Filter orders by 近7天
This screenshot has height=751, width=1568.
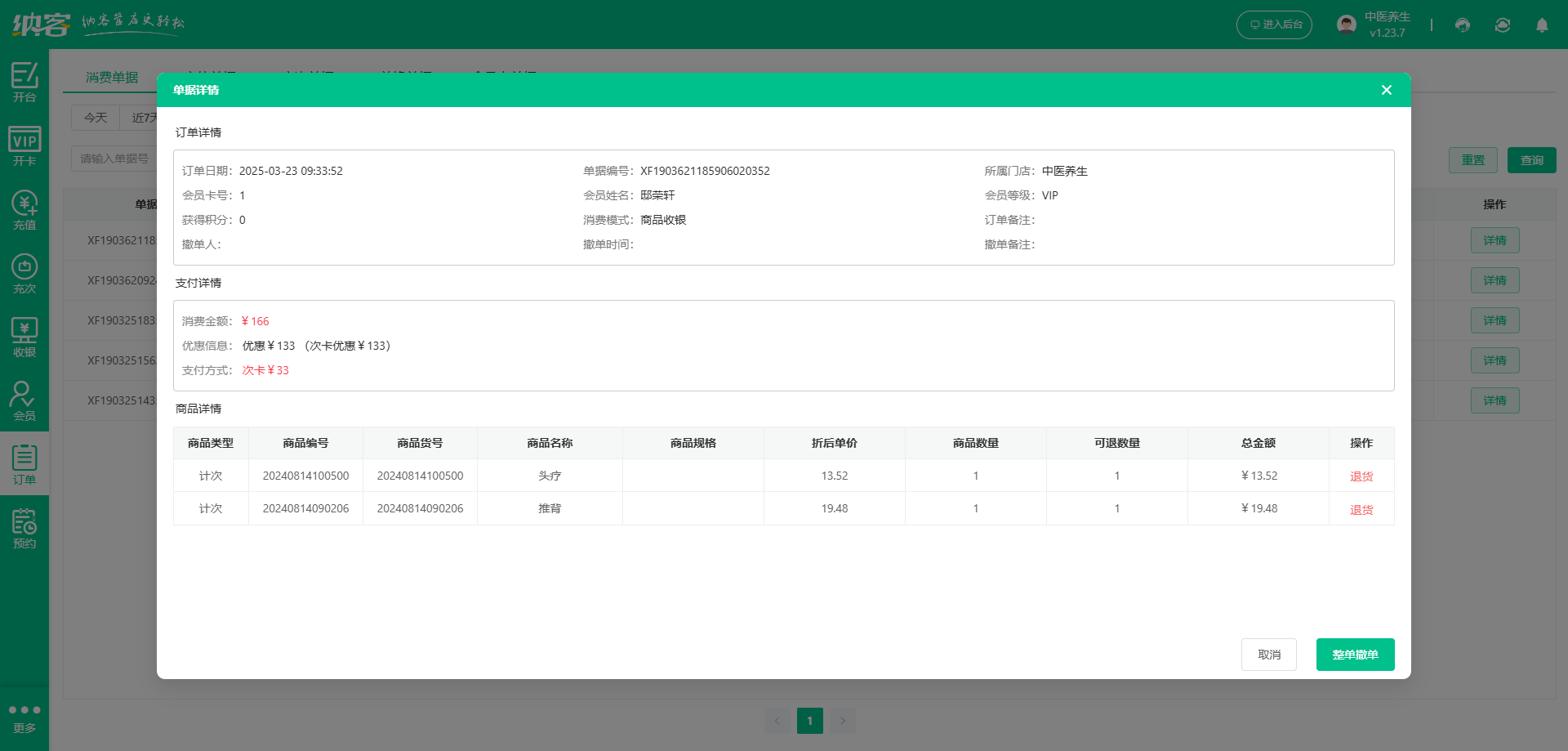point(143,118)
